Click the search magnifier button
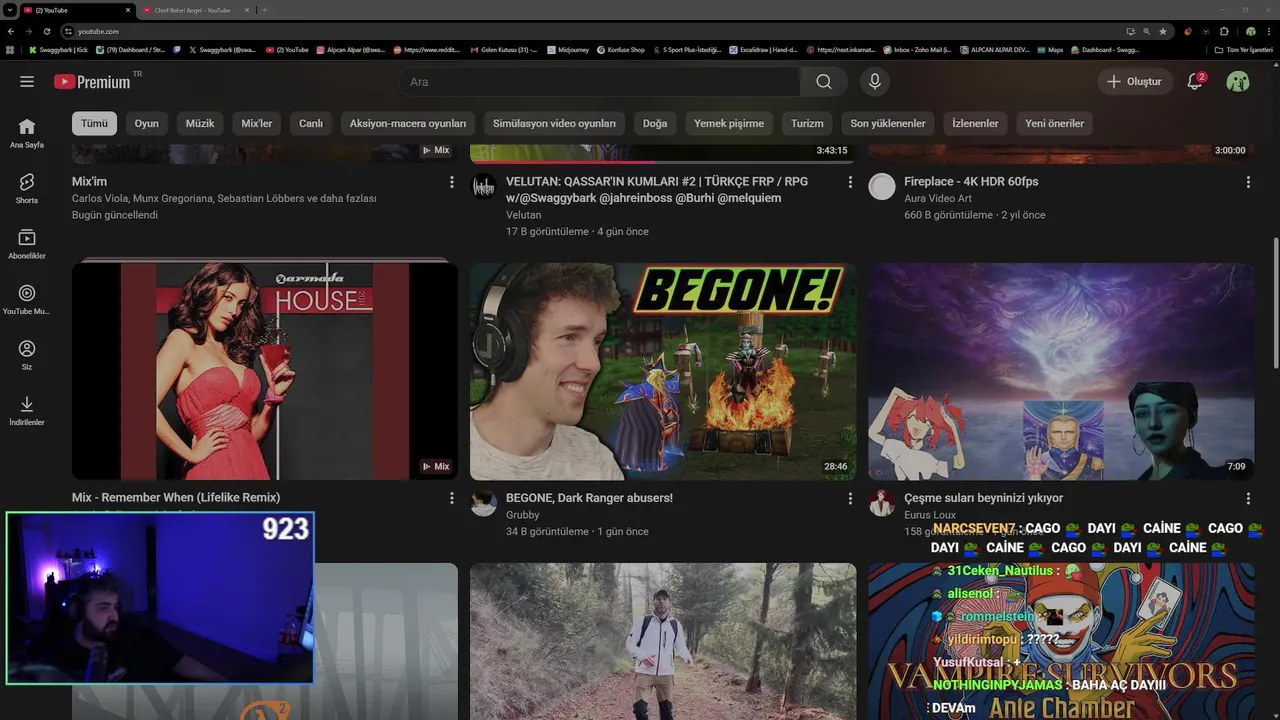The image size is (1280, 720). pyautogui.click(x=823, y=82)
